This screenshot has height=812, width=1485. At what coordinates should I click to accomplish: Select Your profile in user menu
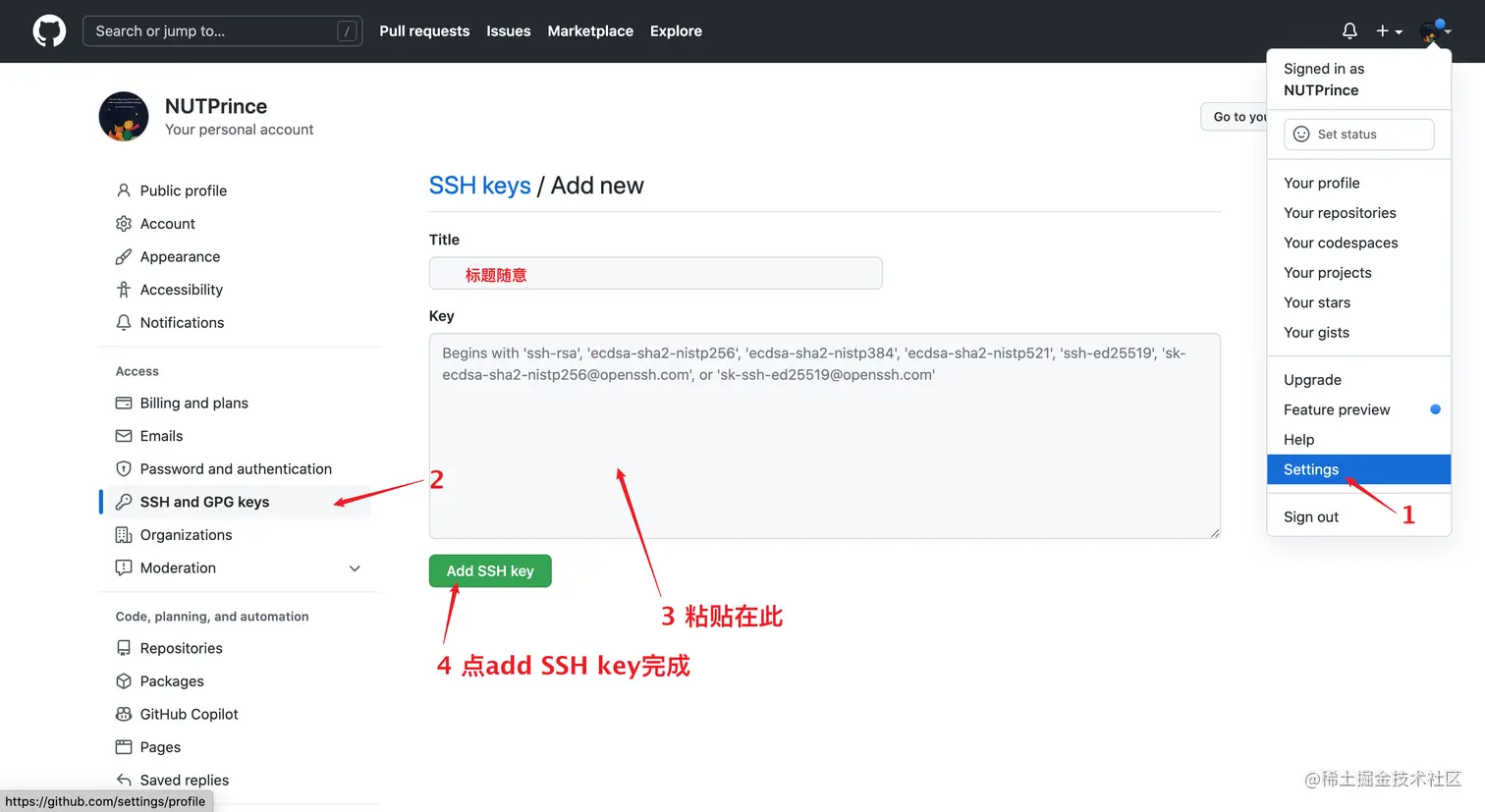pyautogui.click(x=1359, y=183)
